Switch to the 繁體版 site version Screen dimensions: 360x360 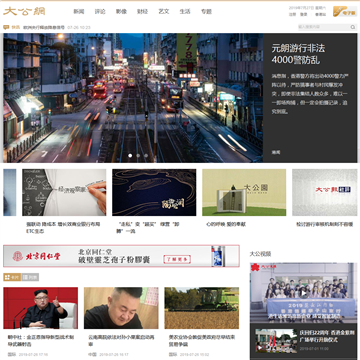[320, 14]
